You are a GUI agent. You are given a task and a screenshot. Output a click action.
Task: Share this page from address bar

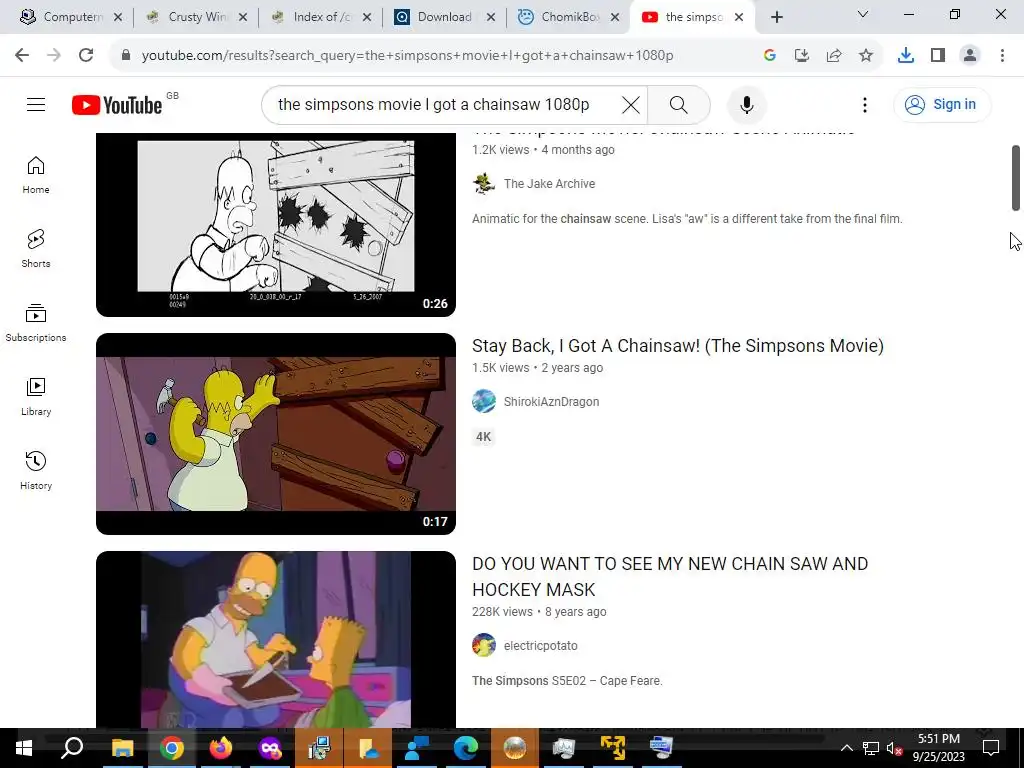834,55
